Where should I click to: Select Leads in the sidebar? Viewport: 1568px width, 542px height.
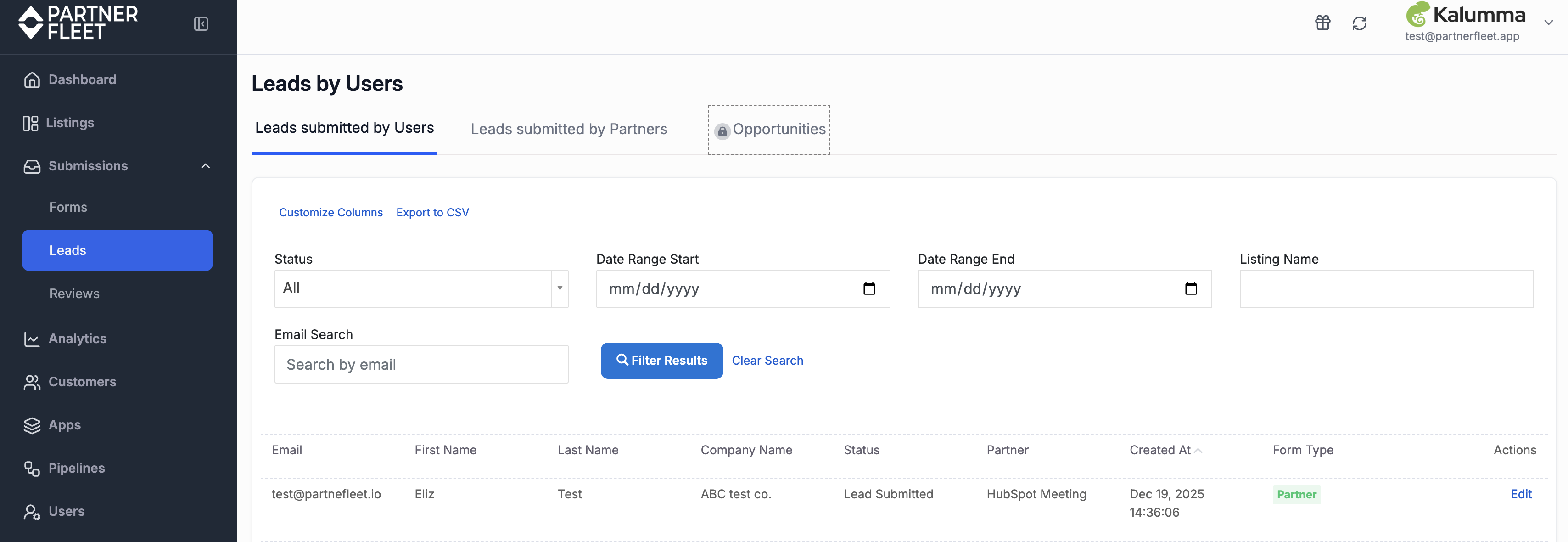tap(118, 250)
